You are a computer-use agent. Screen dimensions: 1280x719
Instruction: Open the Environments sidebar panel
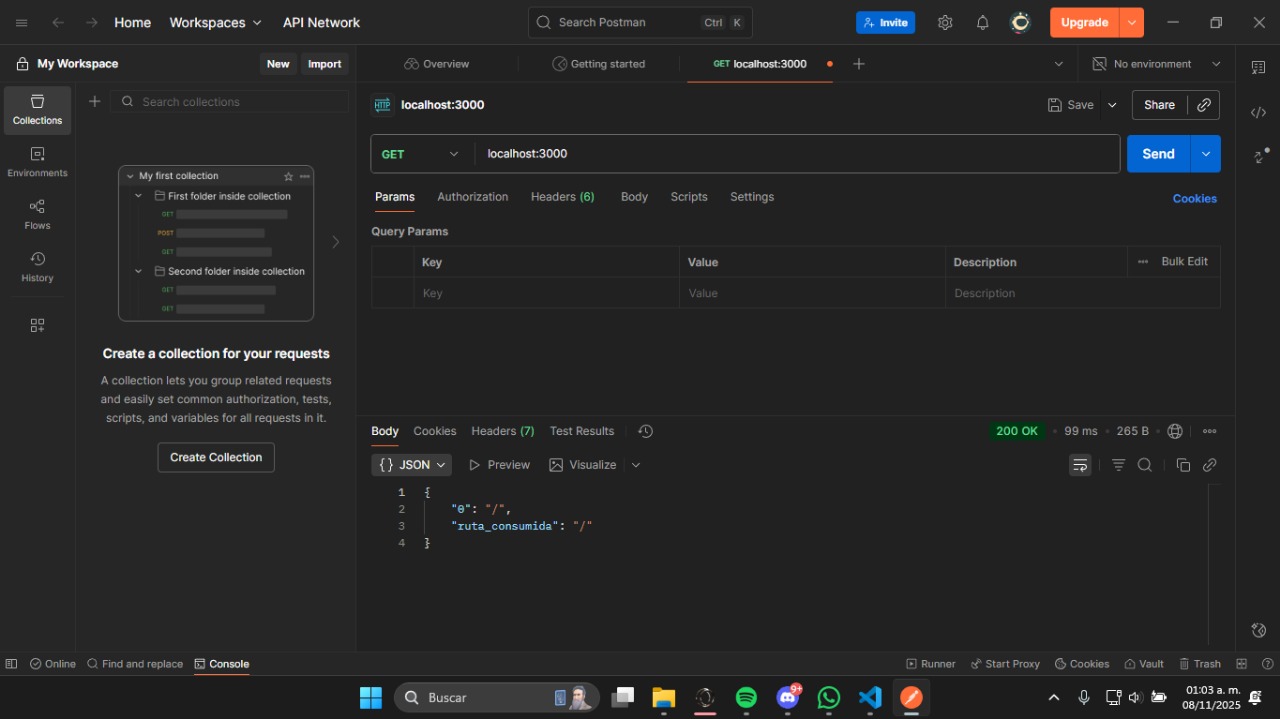point(37,162)
